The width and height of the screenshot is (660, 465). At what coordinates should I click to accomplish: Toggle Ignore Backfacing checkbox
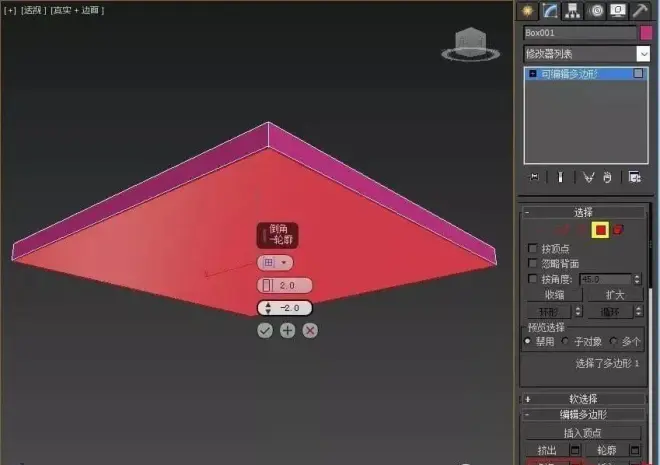tap(532, 263)
